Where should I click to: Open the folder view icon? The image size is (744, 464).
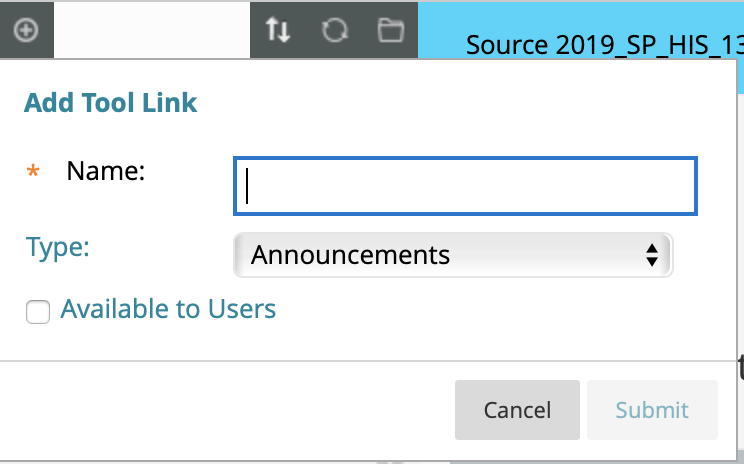(x=391, y=30)
